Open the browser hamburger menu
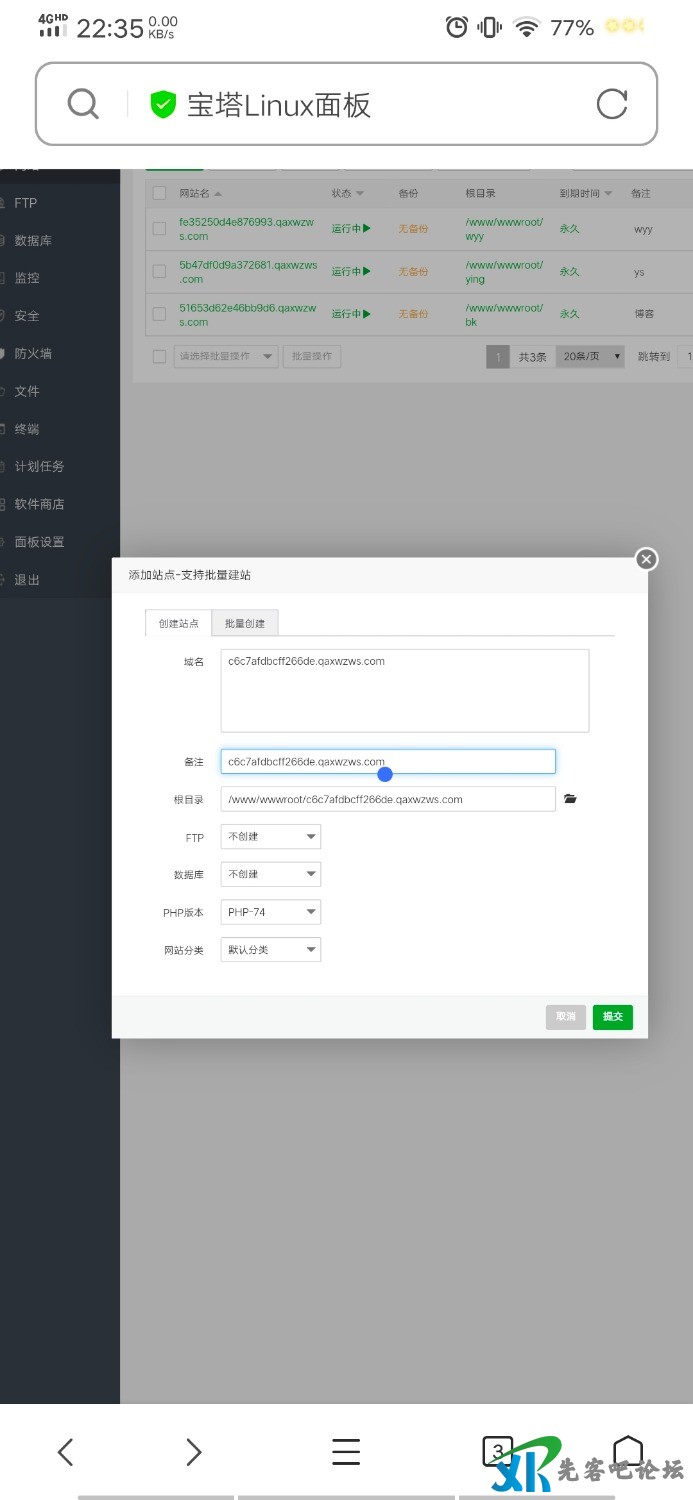 click(346, 1452)
